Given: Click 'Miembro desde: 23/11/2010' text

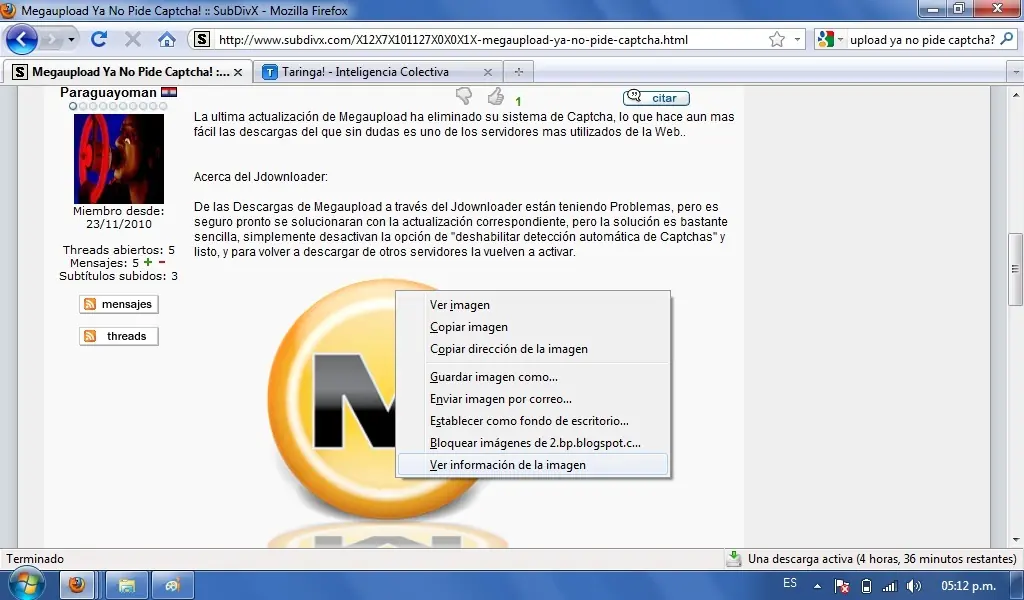Looking at the screenshot, I should point(119,217).
